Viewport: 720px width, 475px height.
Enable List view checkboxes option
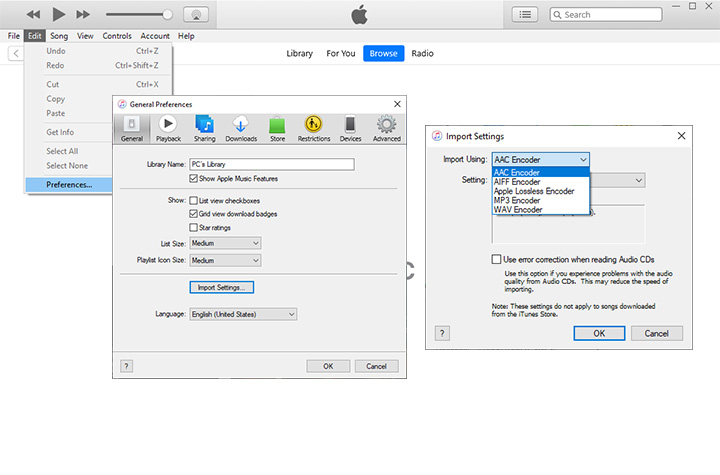coord(193,201)
